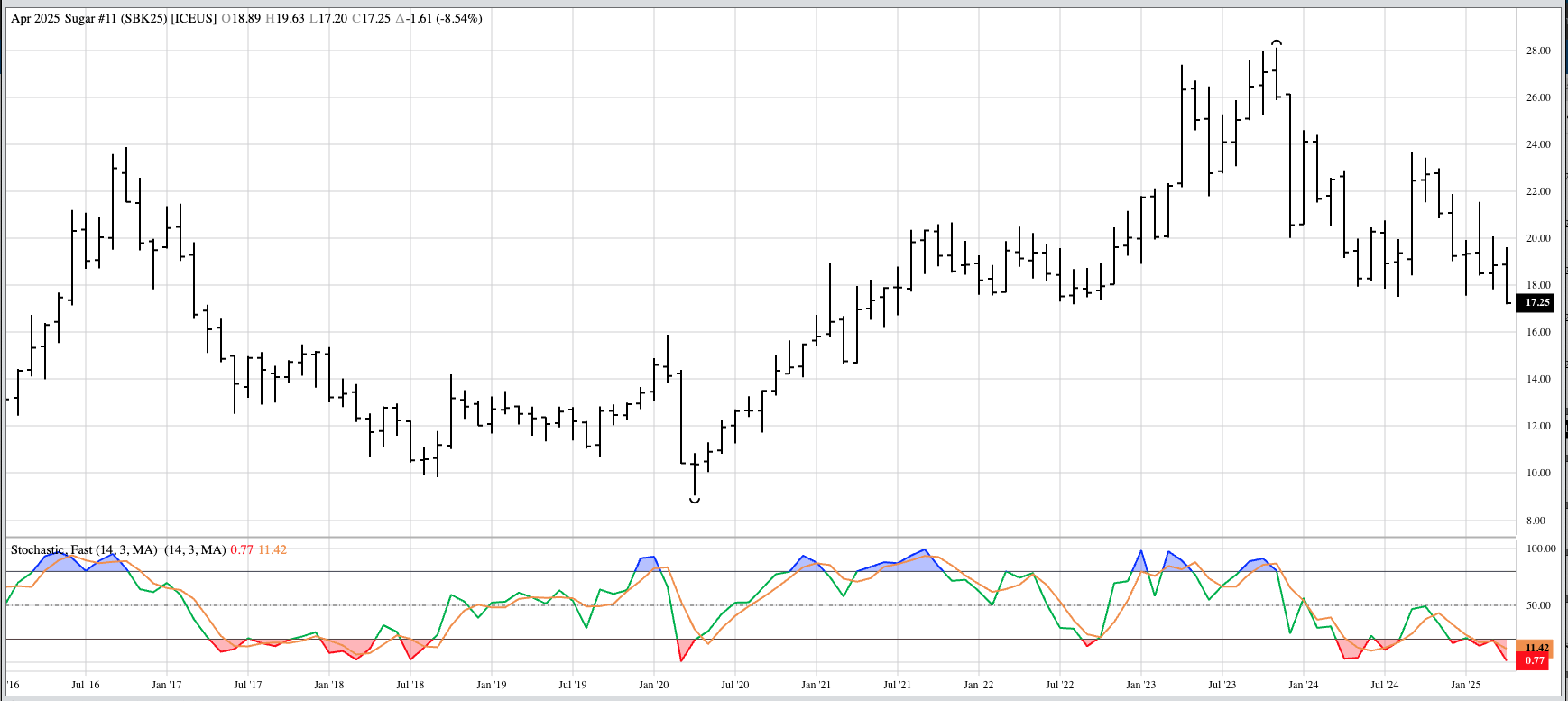The image size is (1568, 701).
Task: Click the Jul '16 date axis label
Action: [x=85, y=685]
